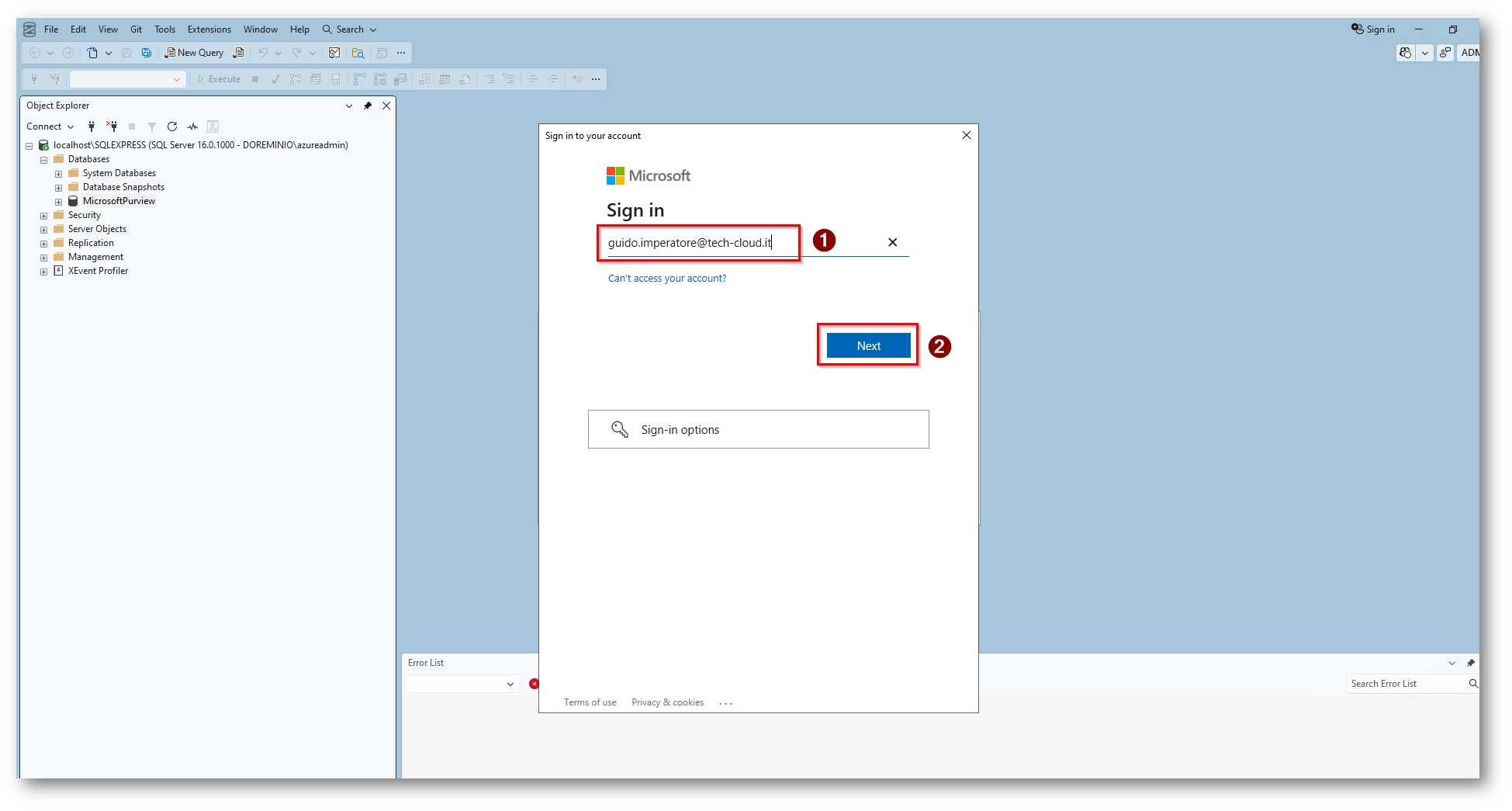Click the Activity Monitor pulse icon in Object Explorer
Screen dimensions: 1512x811
click(192, 127)
